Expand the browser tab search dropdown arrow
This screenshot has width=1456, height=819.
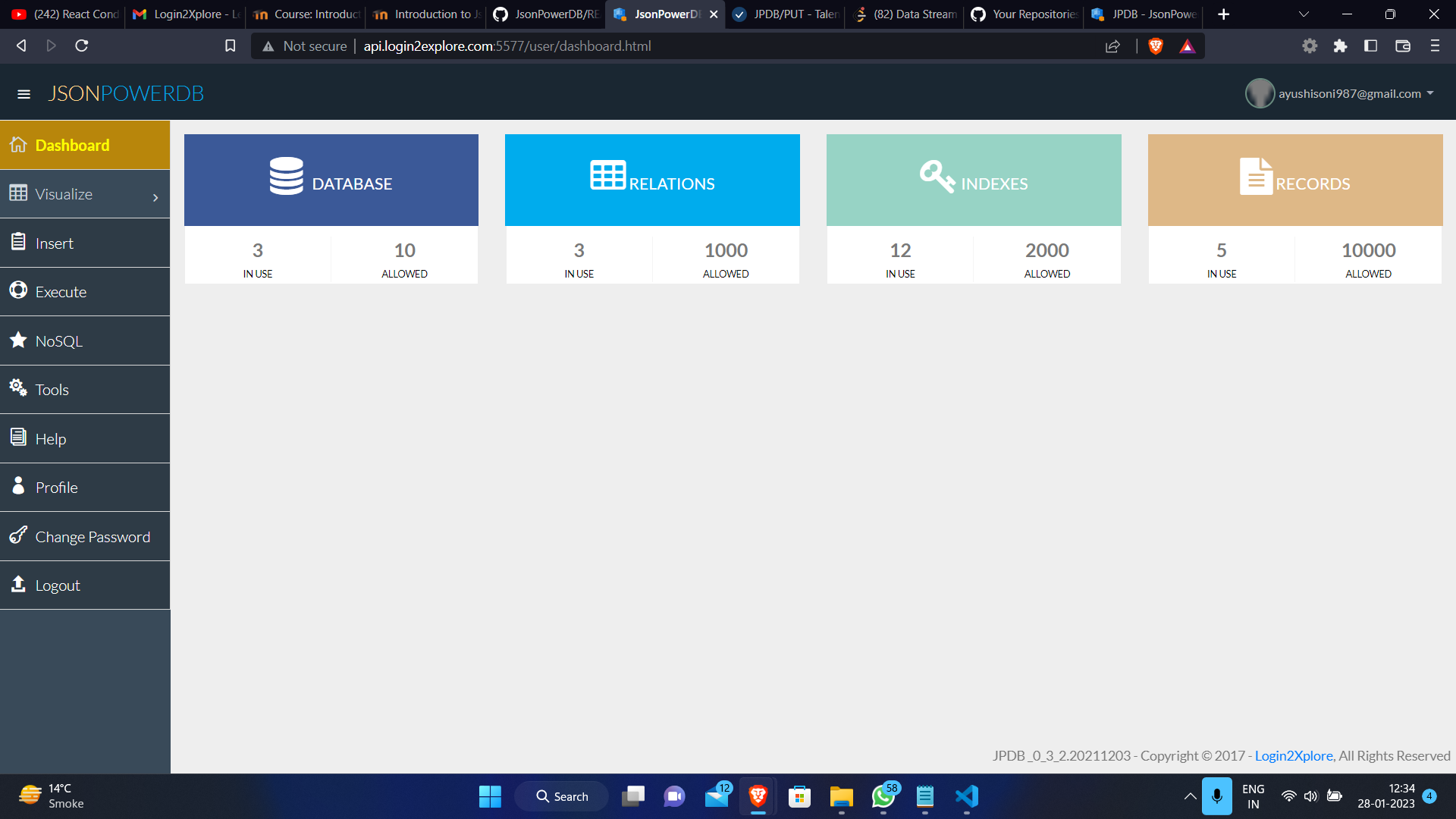1304,14
